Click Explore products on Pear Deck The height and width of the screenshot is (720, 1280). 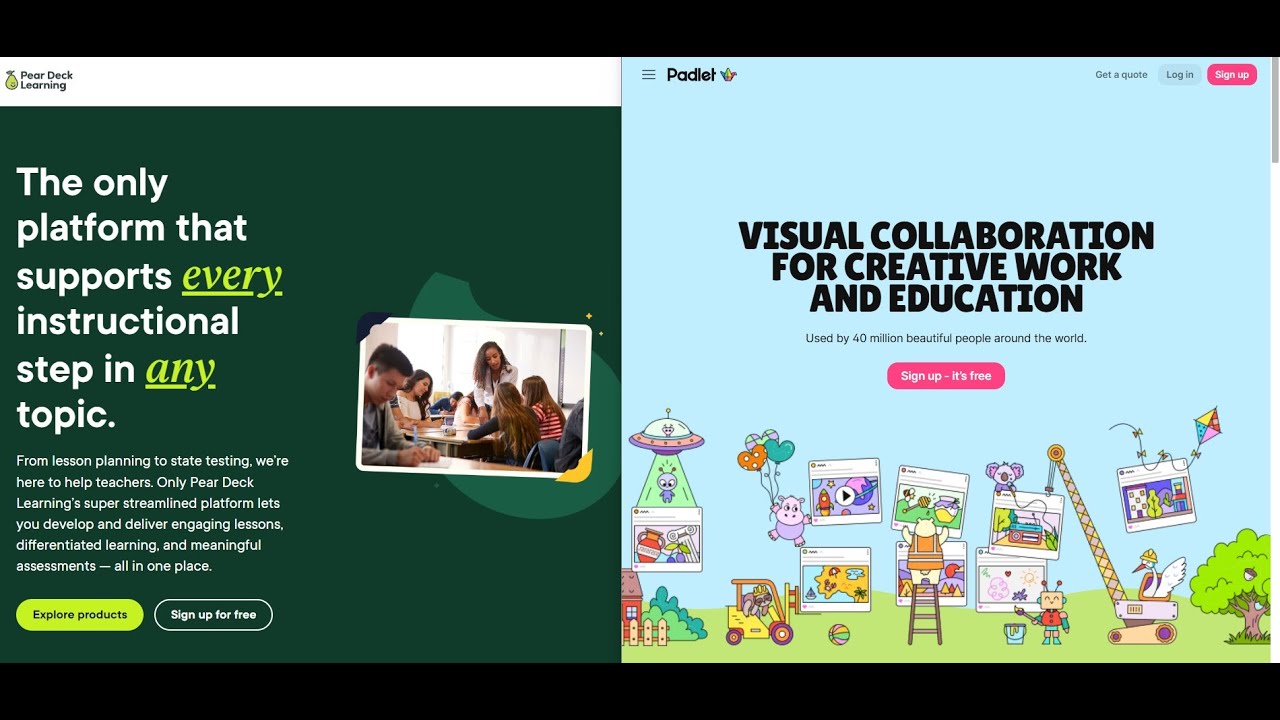[x=80, y=615]
